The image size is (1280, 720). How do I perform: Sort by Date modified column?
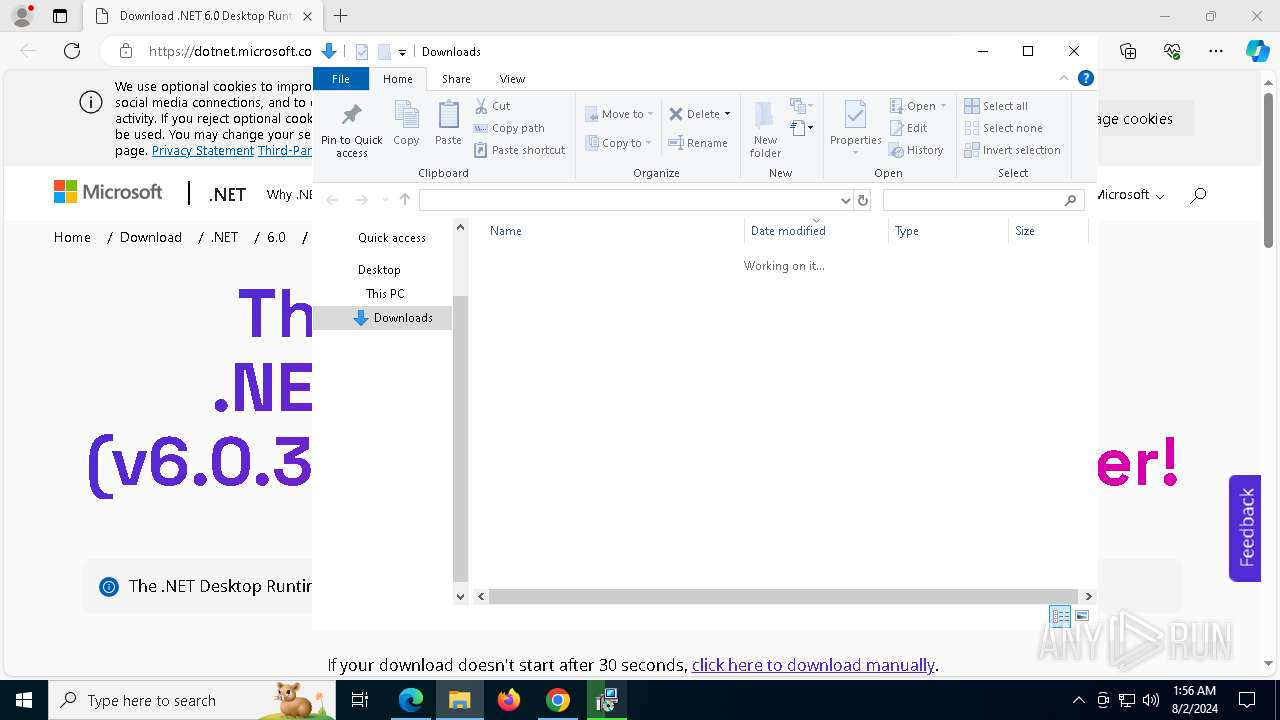[x=817, y=231]
